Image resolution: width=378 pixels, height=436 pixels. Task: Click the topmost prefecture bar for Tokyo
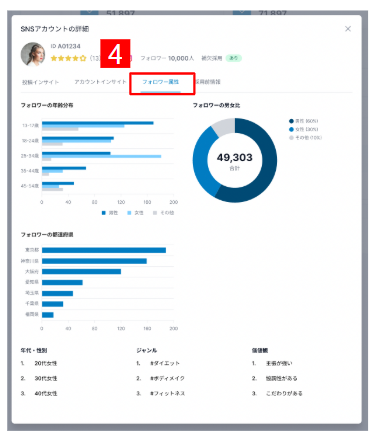point(104,250)
